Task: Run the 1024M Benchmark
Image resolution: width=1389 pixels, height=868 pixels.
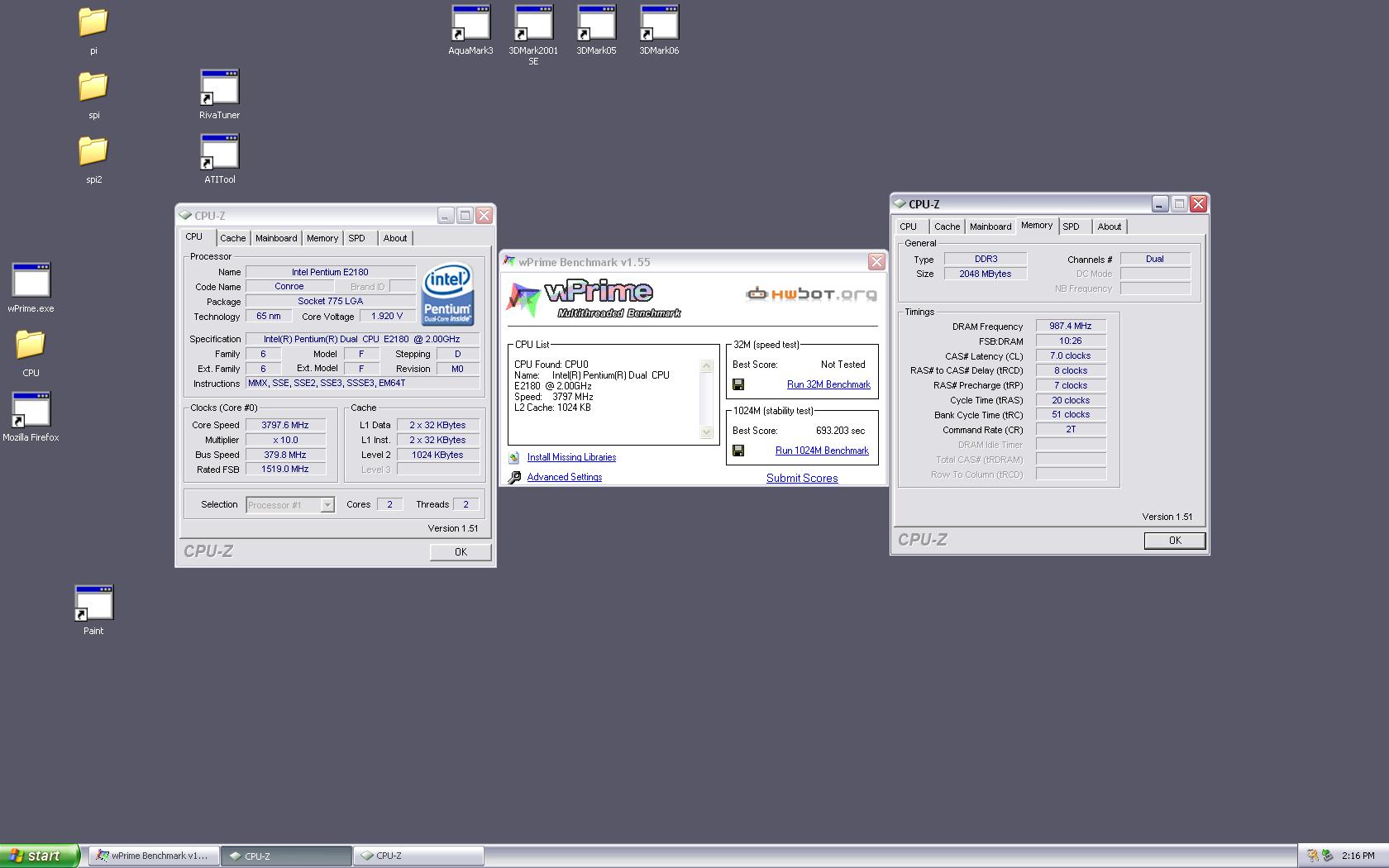Action: [x=822, y=451]
